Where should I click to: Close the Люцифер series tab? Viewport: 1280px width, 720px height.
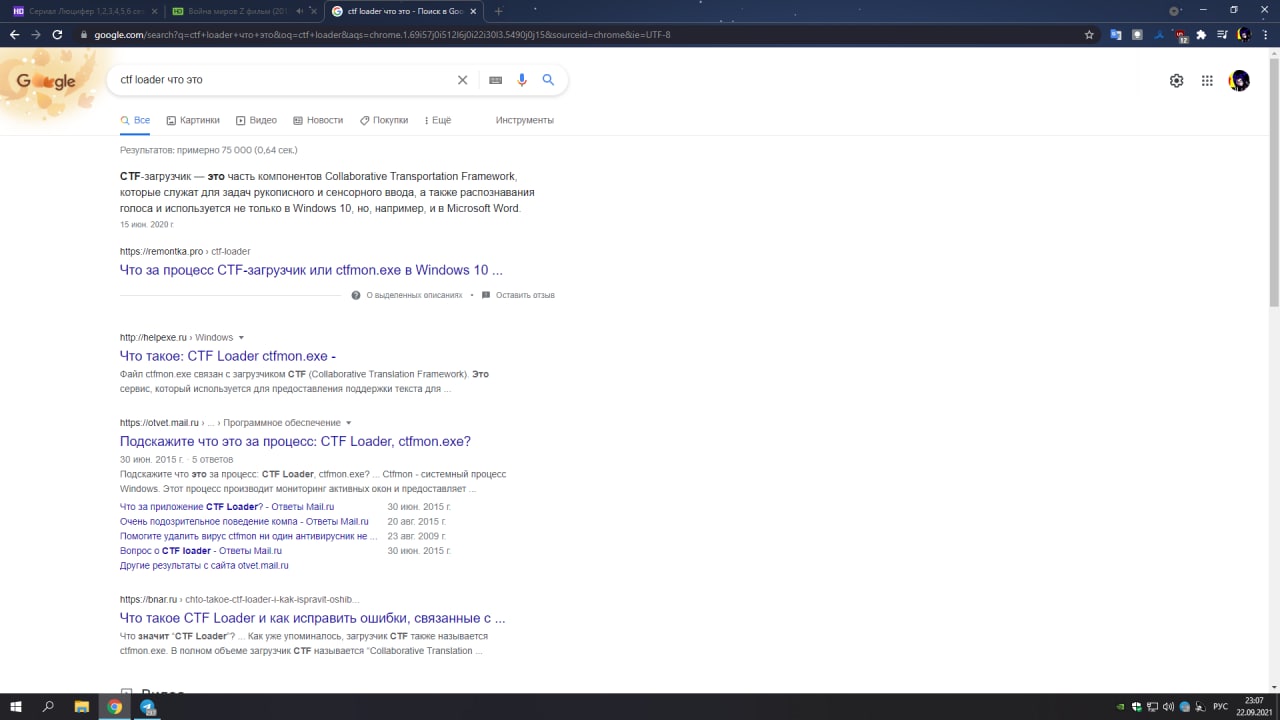point(154,11)
